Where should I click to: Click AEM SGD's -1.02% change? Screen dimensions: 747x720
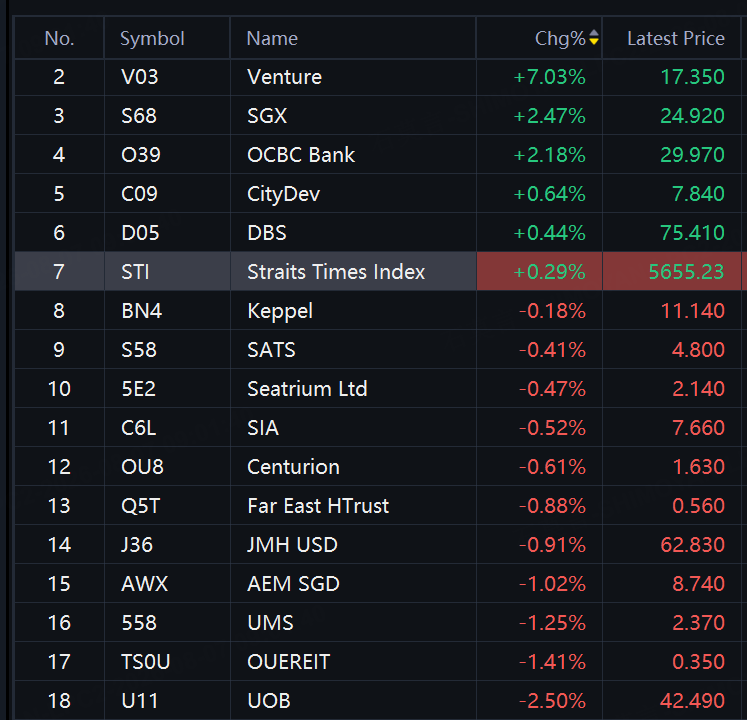pos(552,584)
